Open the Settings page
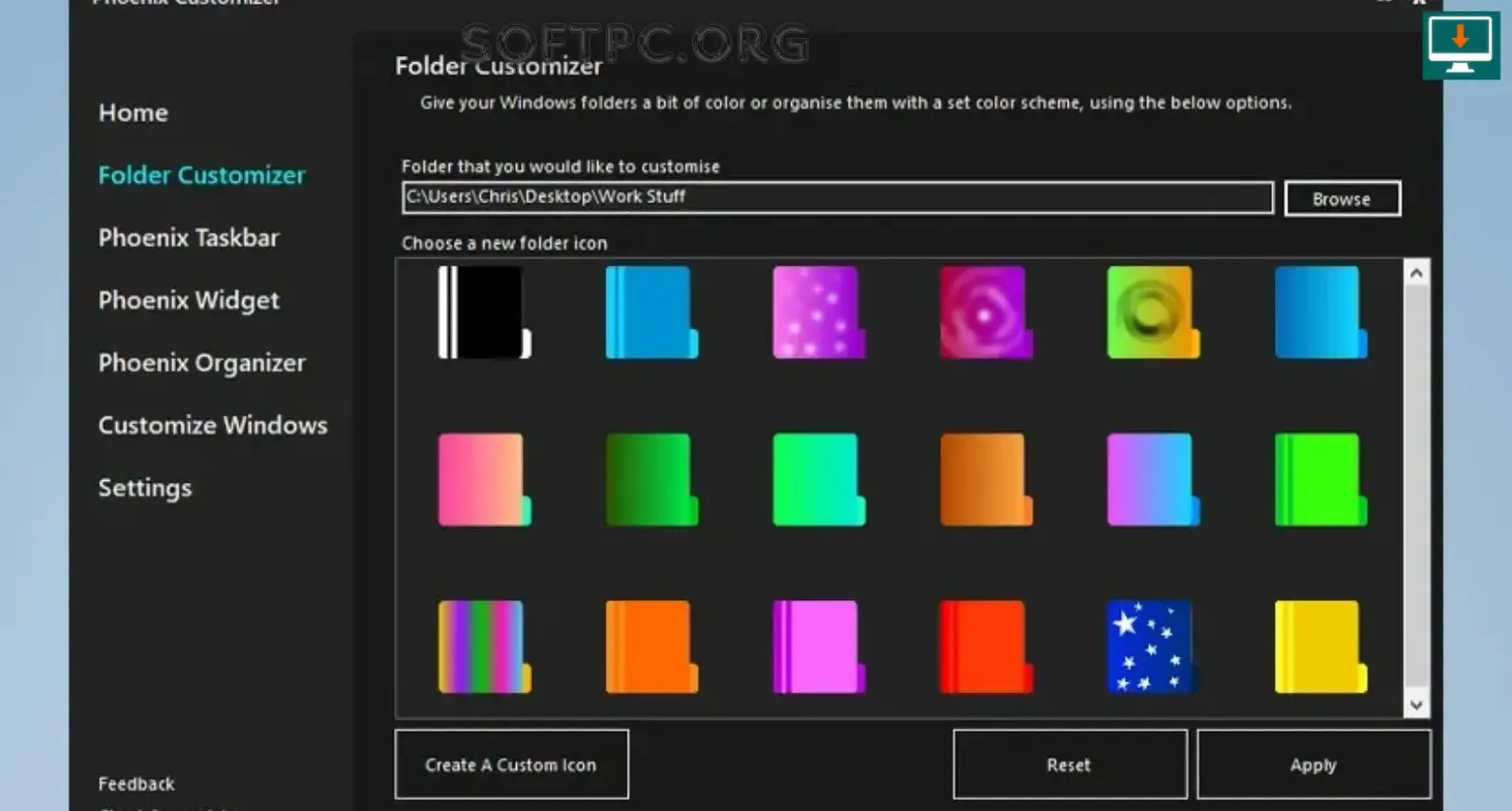The image size is (1512, 811). [145, 488]
